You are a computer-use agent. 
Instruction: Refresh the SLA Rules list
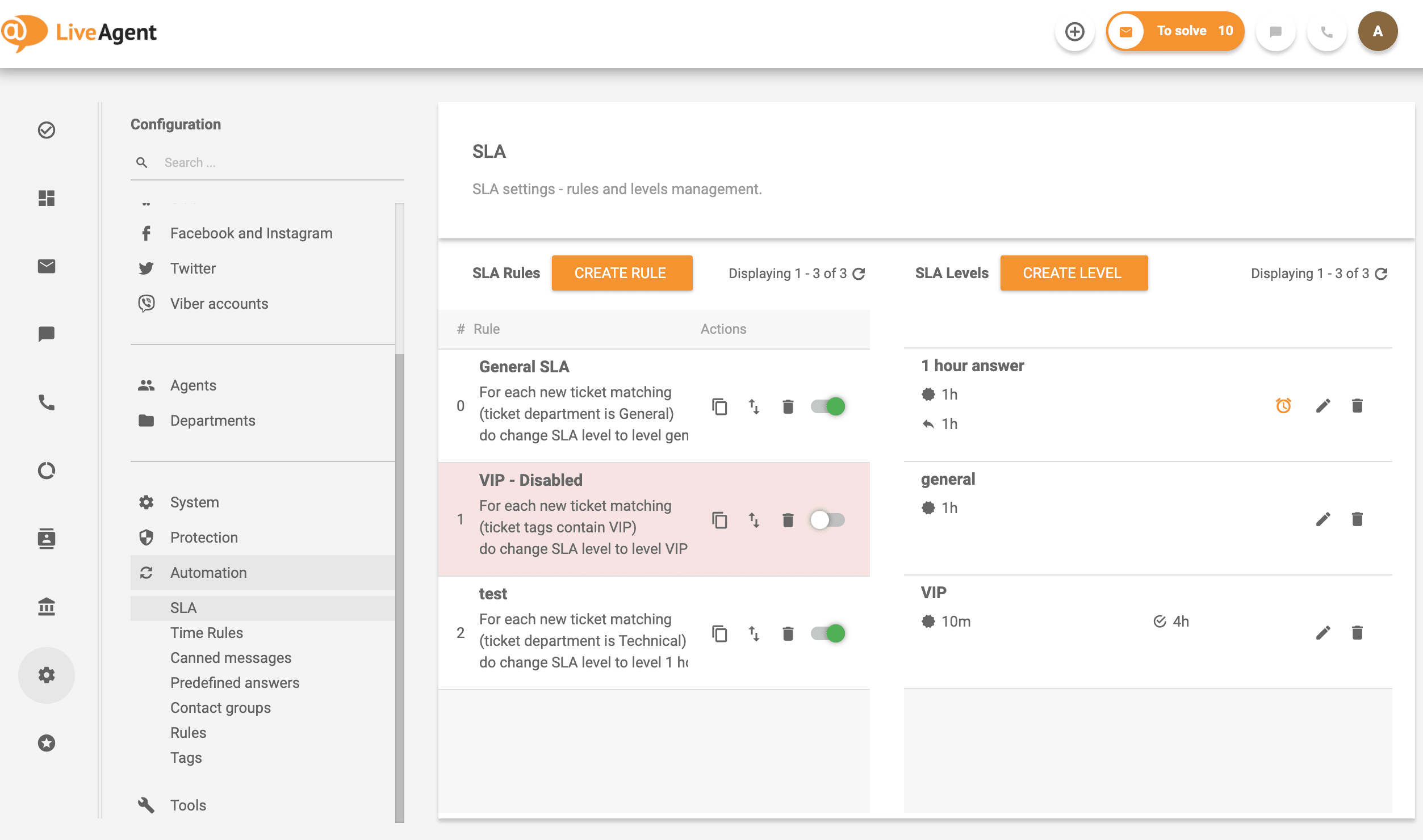coord(859,273)
